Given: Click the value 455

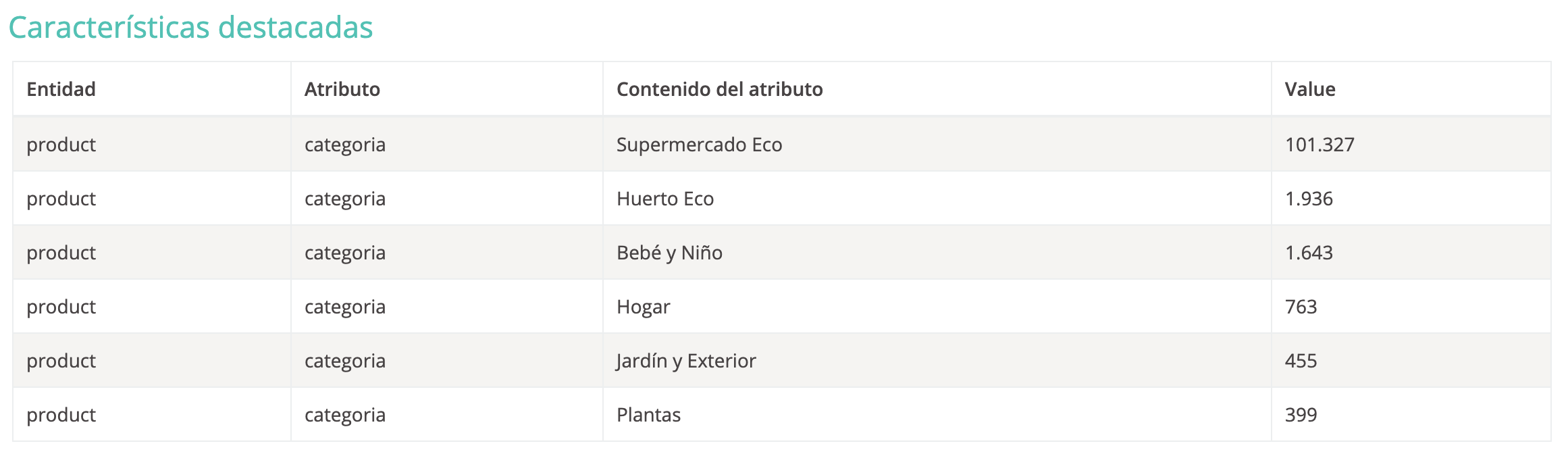Looking at the screenshot, I should click(x=1301, y=361).
